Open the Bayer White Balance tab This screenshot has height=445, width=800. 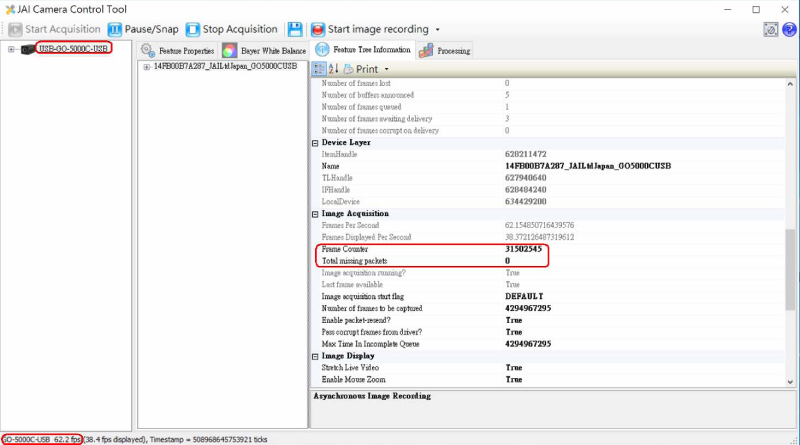point(264,50)
